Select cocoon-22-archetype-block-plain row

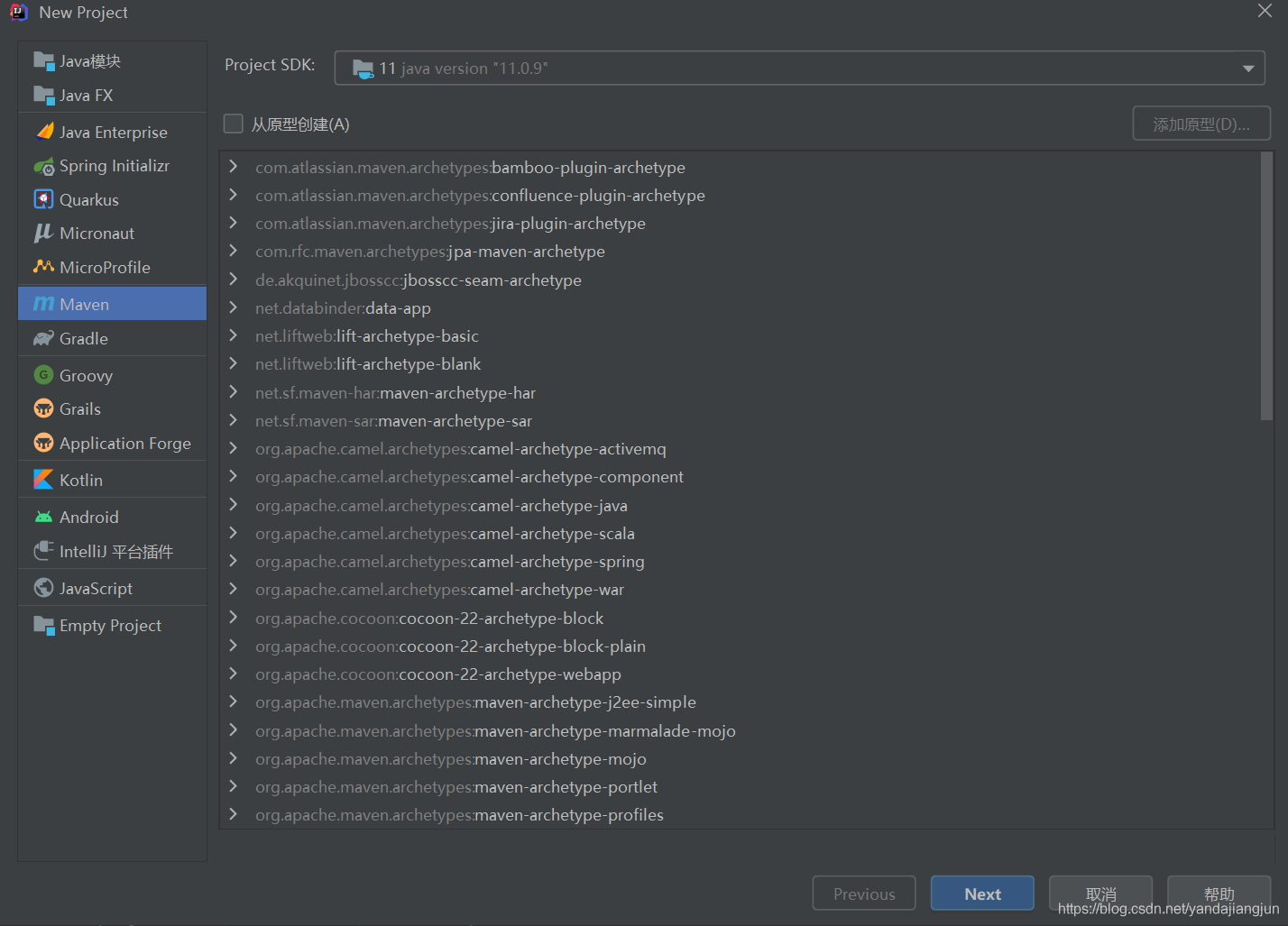(739, 646)
